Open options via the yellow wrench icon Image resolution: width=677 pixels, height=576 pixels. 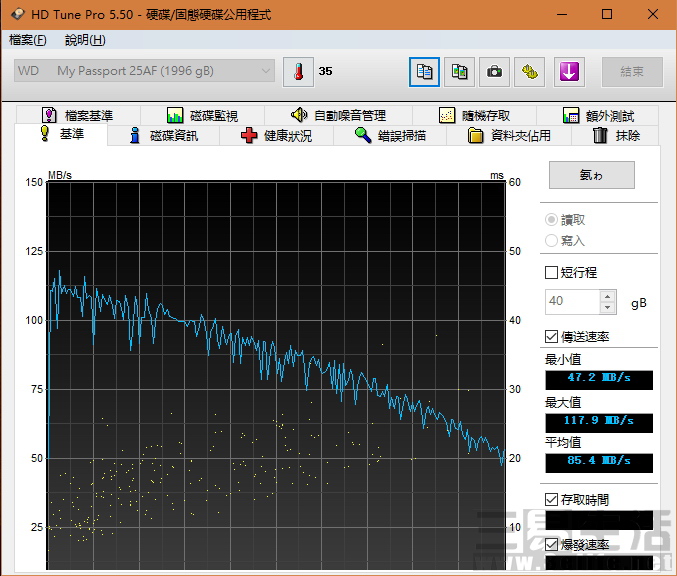click(530, 72)
